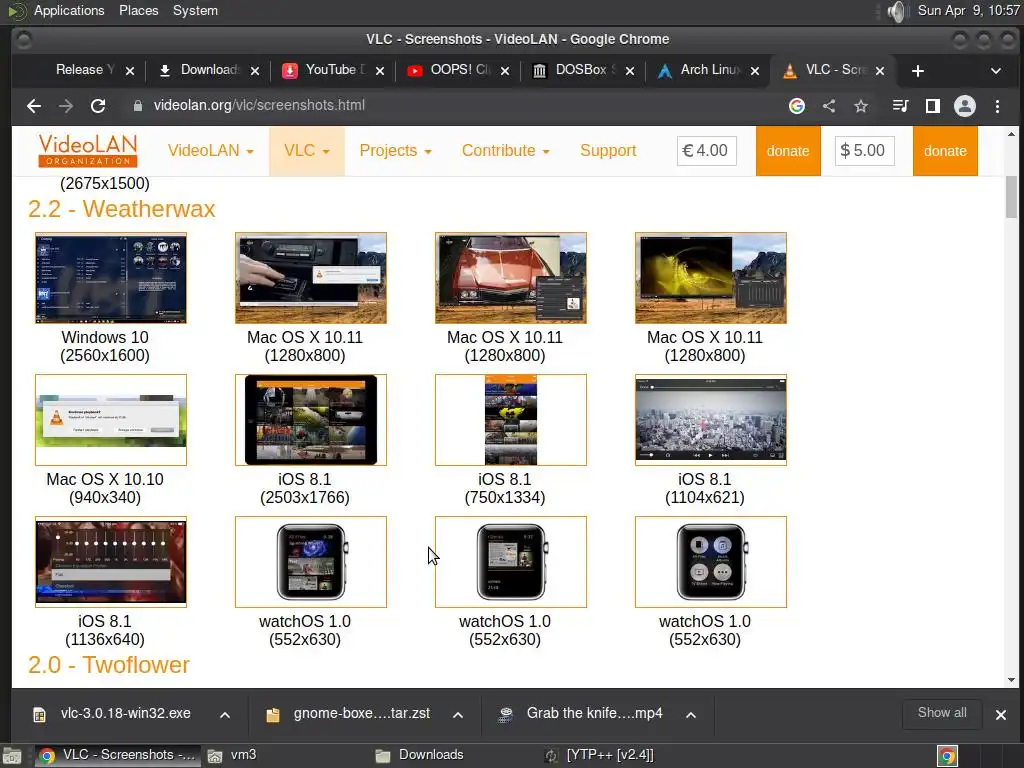The width and height of the screenshot is (1024, 768).
Task: Expand the Projects navigation dropdown
Action: 395,151
